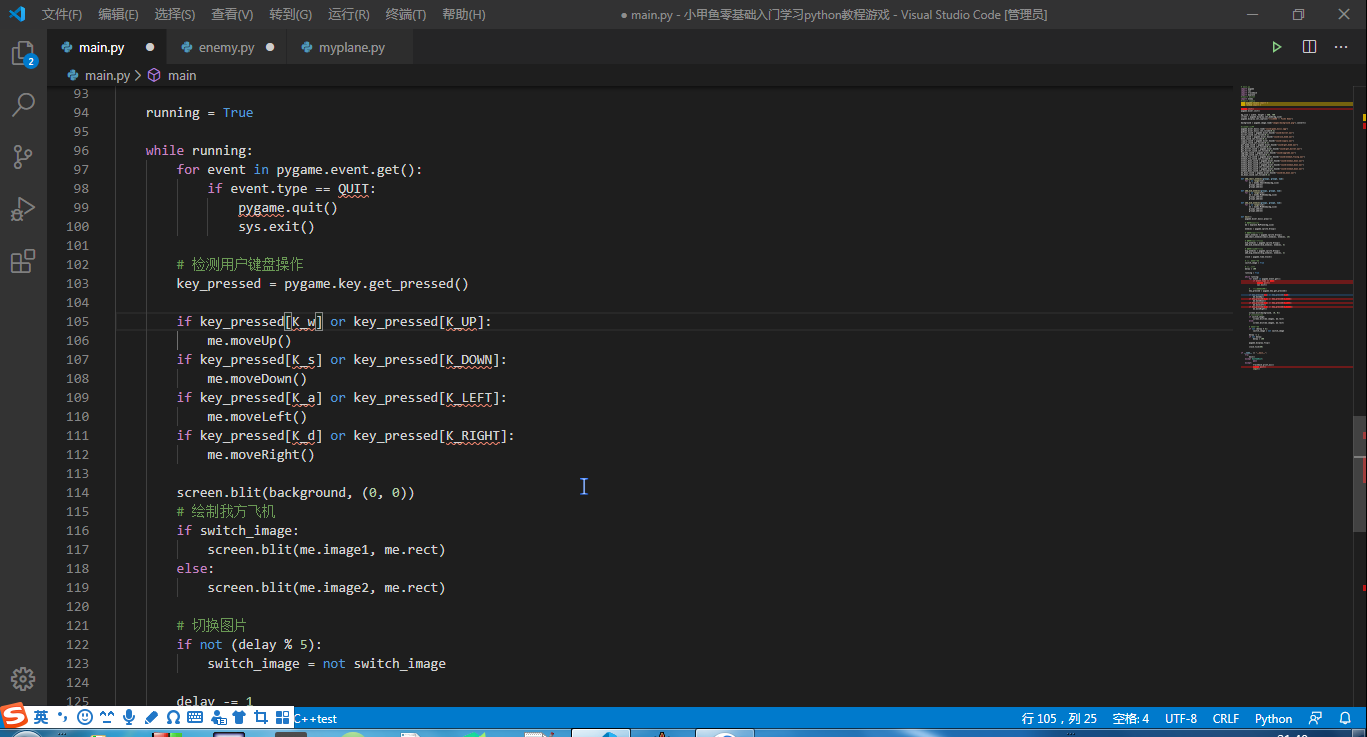Image resolution: width=1367 pixels, height=737 pixels.
Task: Change the end of line sequence CRLF
Action: [1225, 718]
